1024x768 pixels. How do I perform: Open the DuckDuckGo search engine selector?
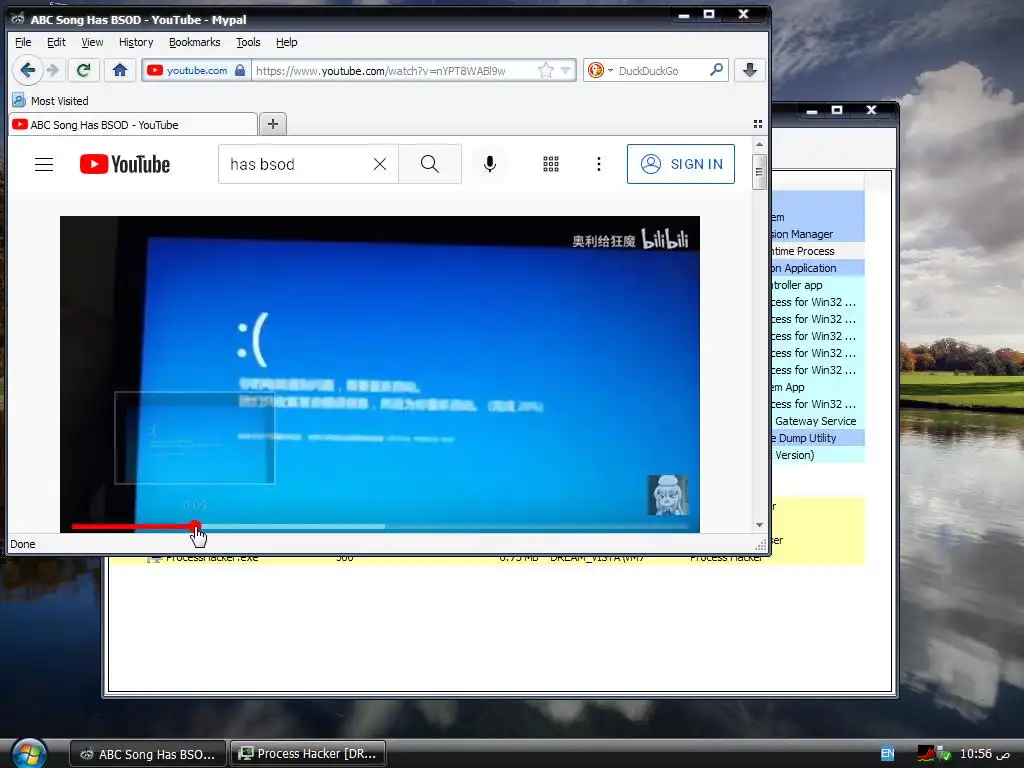click(600, 71)
